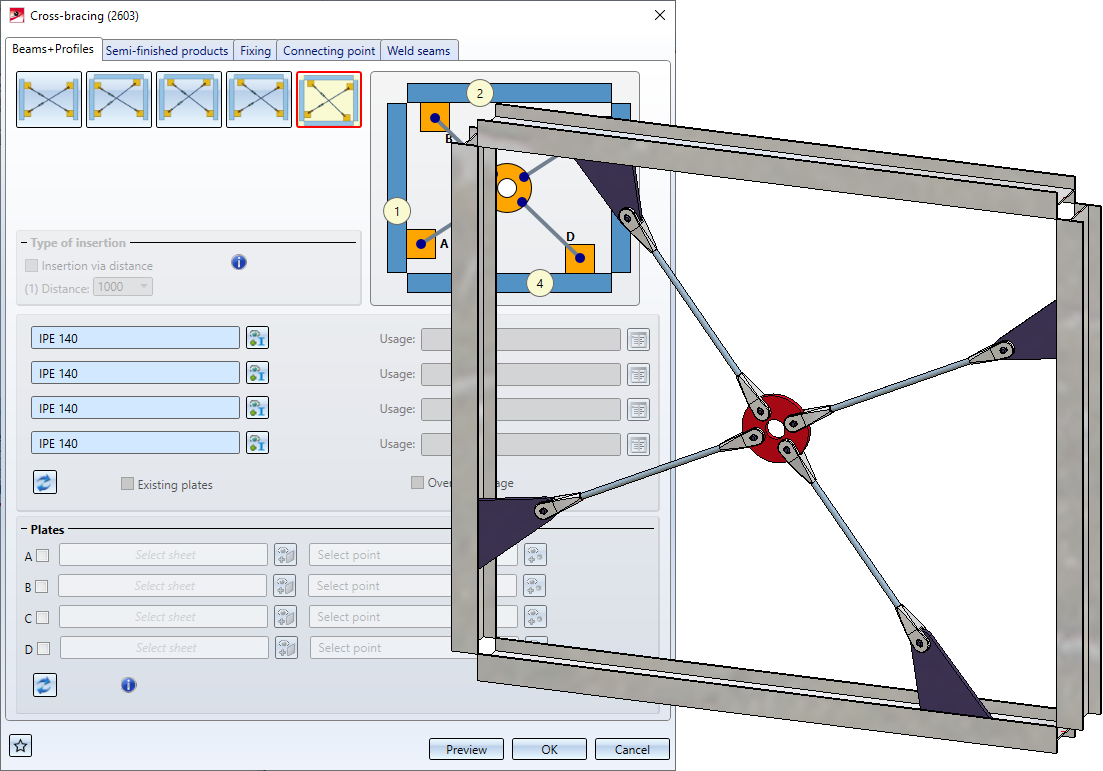Click the Select sheet field for plate B
The height and width of the screenshot is (771, 1103).
162,585
